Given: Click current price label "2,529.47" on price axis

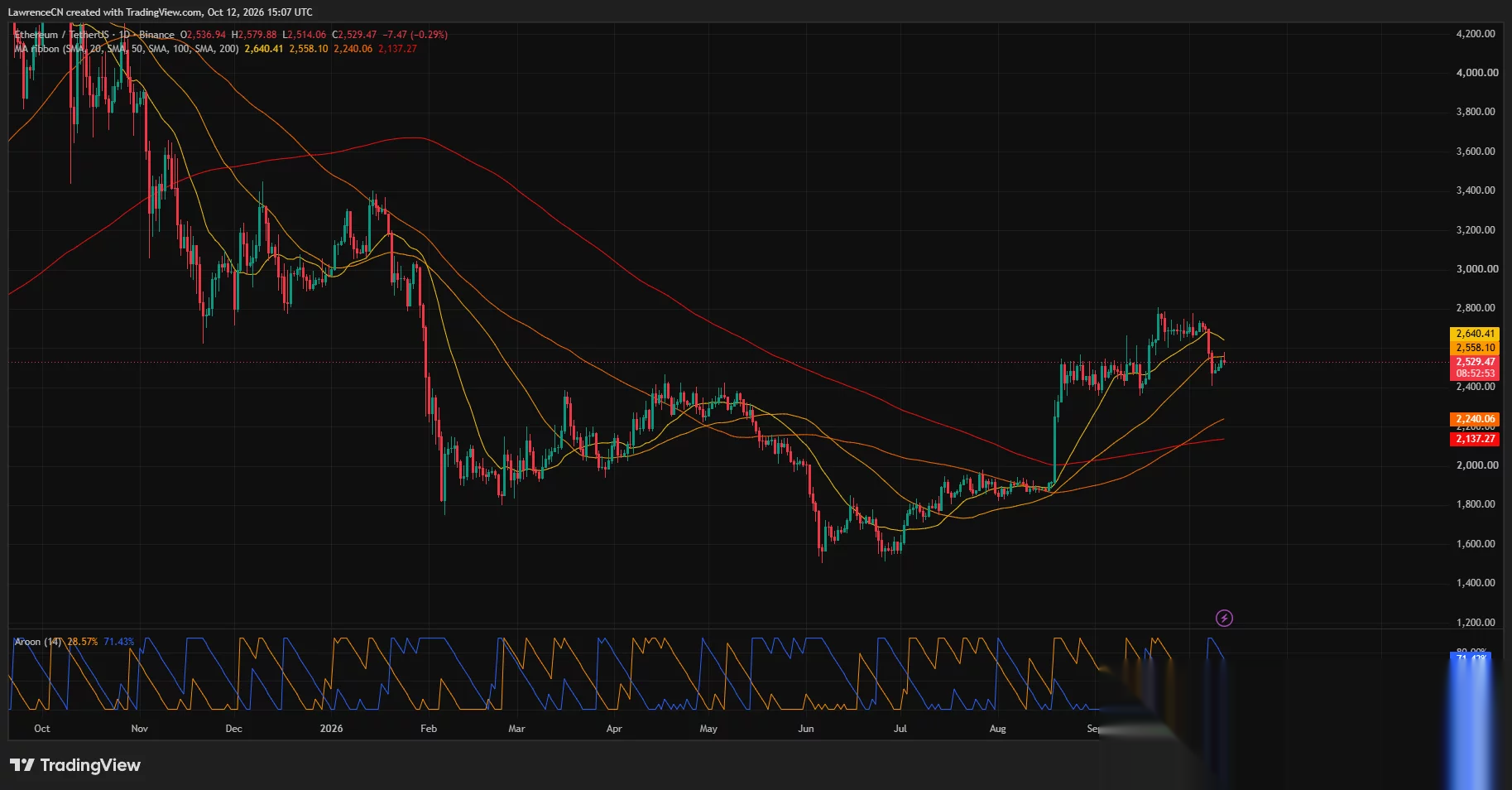Looking at the screenshot, I should pyautogui.click(x=1476, y=362).
